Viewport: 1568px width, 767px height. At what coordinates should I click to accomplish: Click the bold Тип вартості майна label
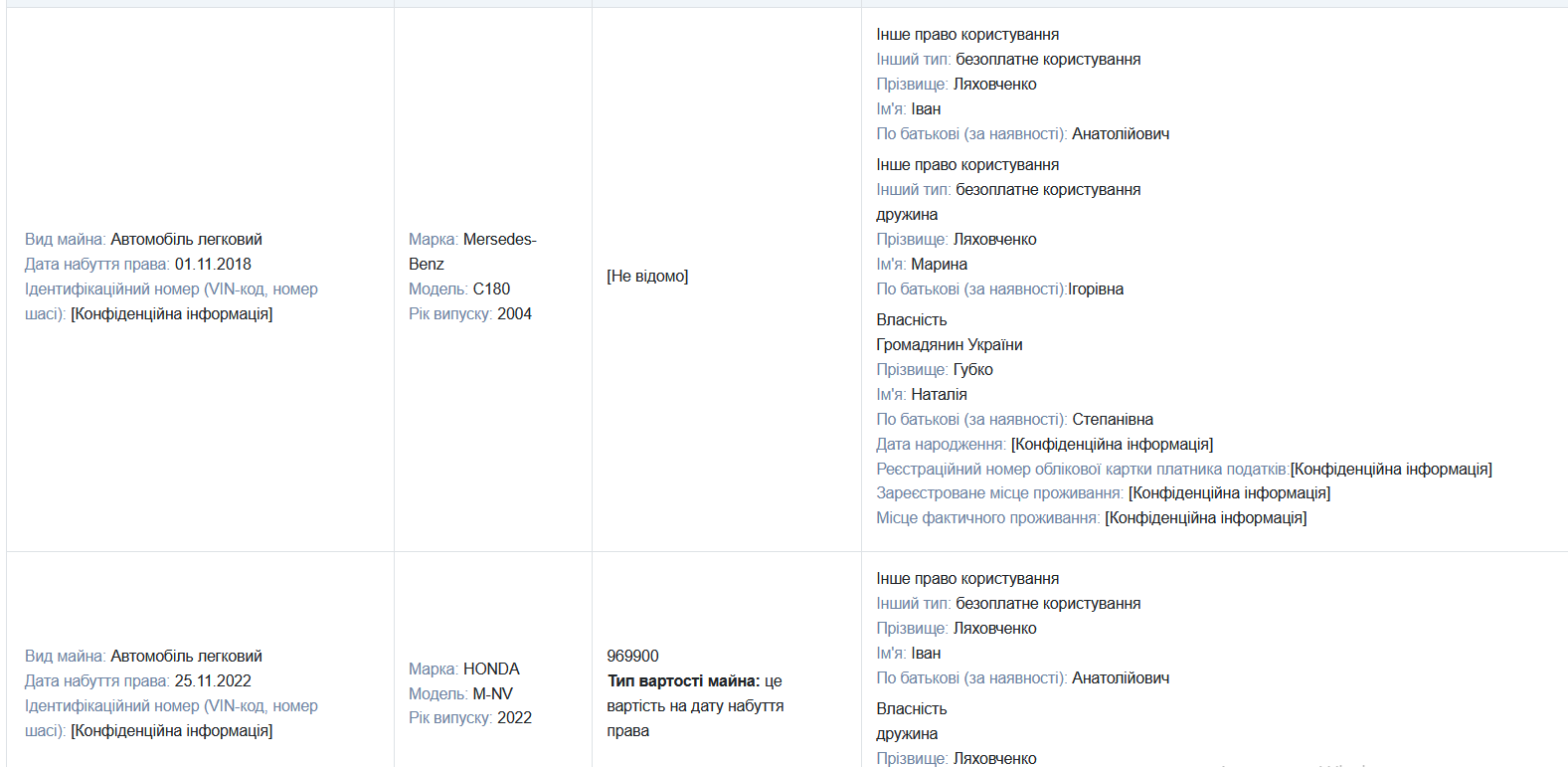coord(684,681)
